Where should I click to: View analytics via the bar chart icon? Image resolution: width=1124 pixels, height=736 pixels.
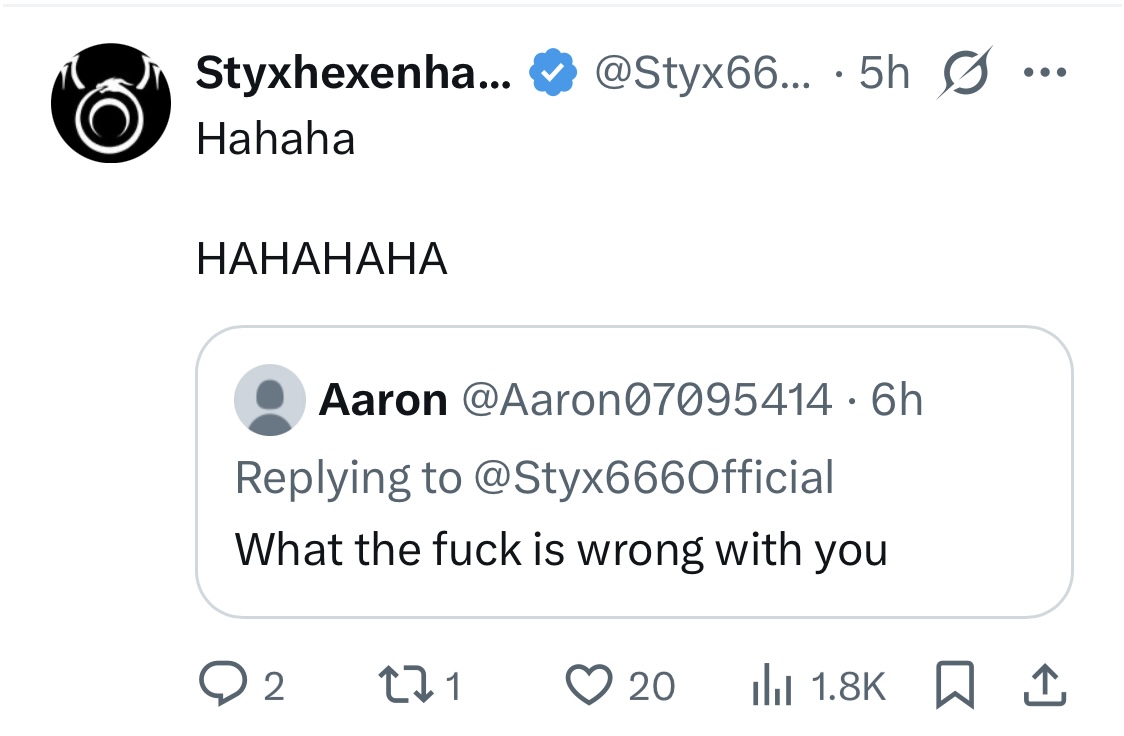point(772,685)
